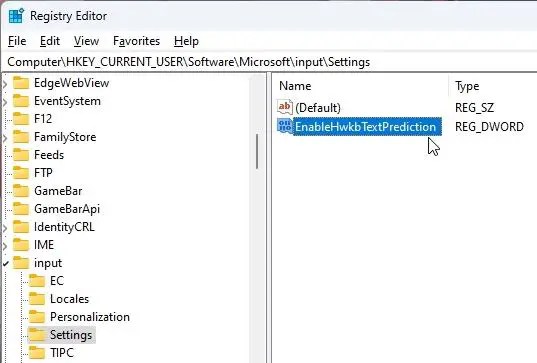Select the FTP folder icon
The height and width of the screenshot is (363, 537).
[x=21, y=173]
